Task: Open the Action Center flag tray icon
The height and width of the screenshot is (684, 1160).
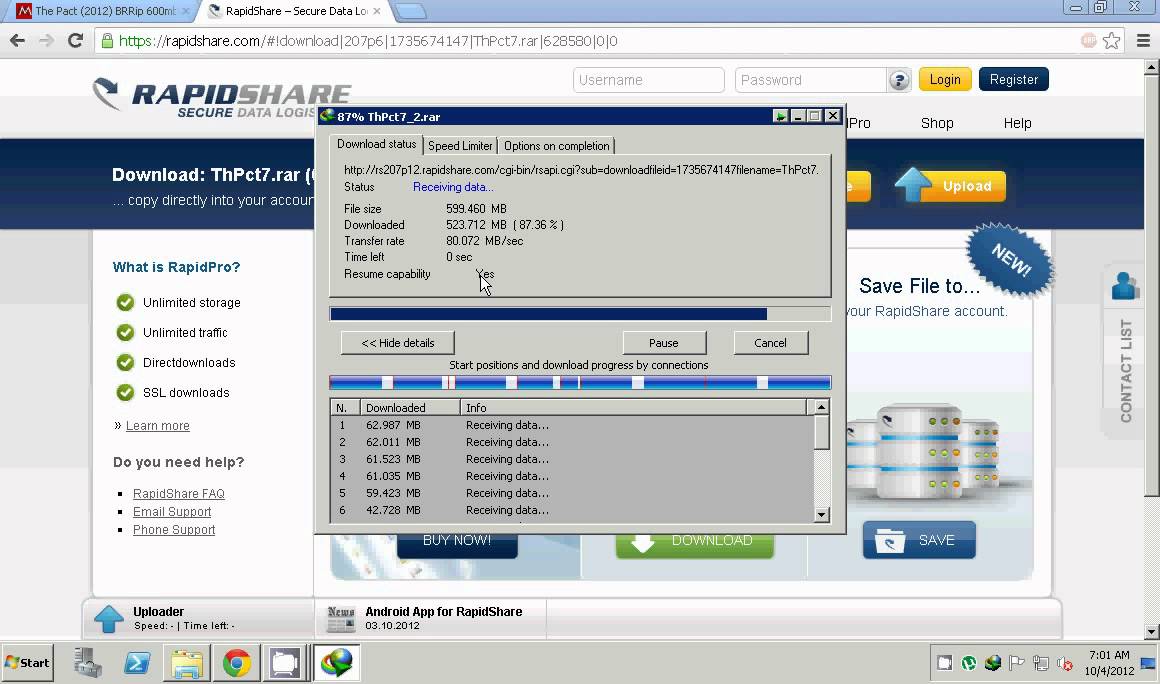Action: tap(1016, 663)
